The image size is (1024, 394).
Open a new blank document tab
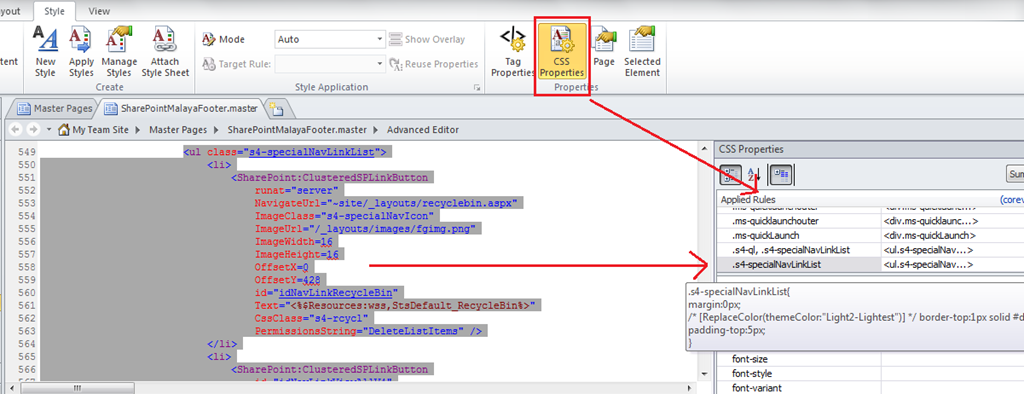tap(275, 108)
